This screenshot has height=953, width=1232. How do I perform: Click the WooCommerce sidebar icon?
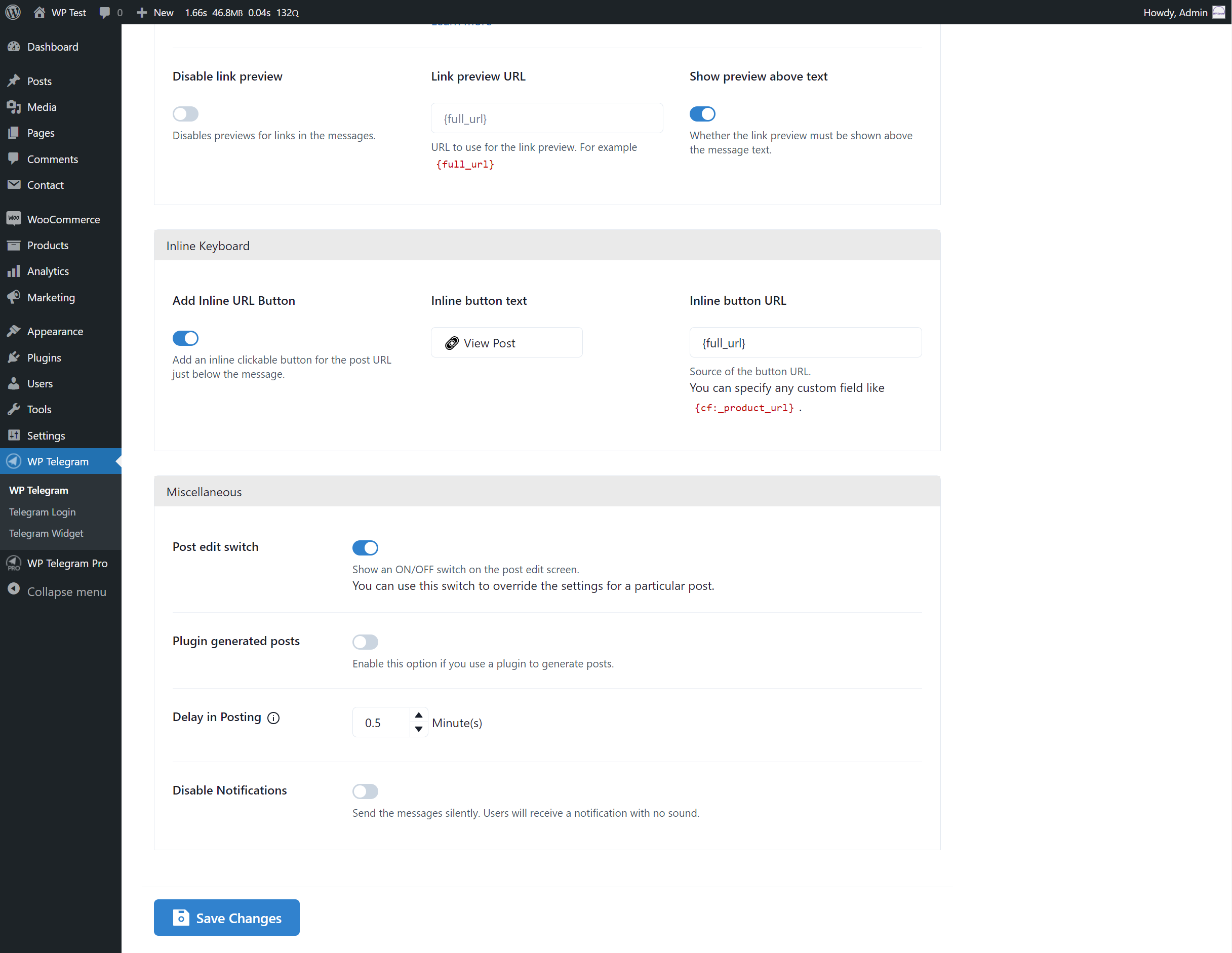tap(14, 219)
